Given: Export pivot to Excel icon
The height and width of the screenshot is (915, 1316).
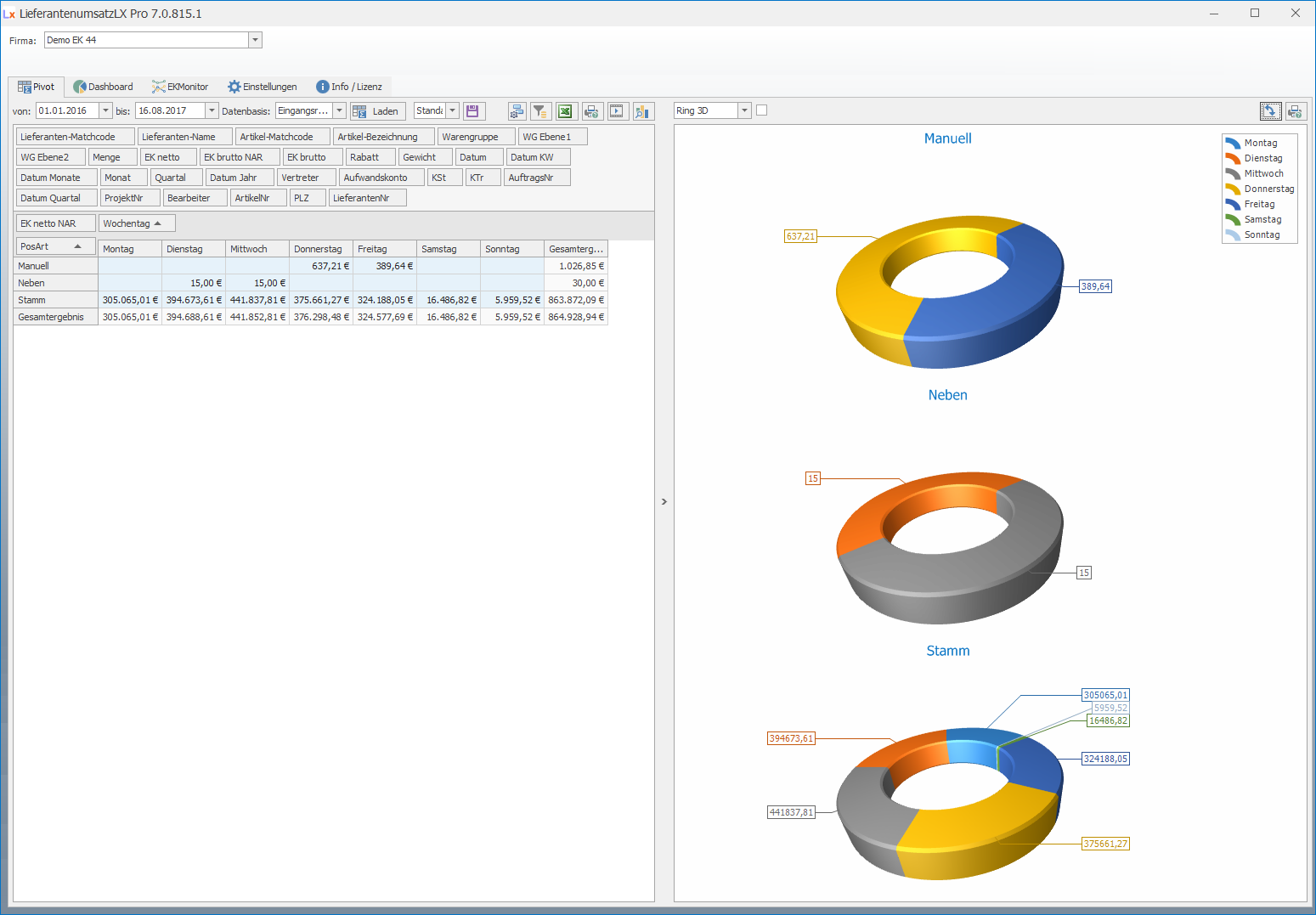Looking at the screenshot, I should point(566,111).
